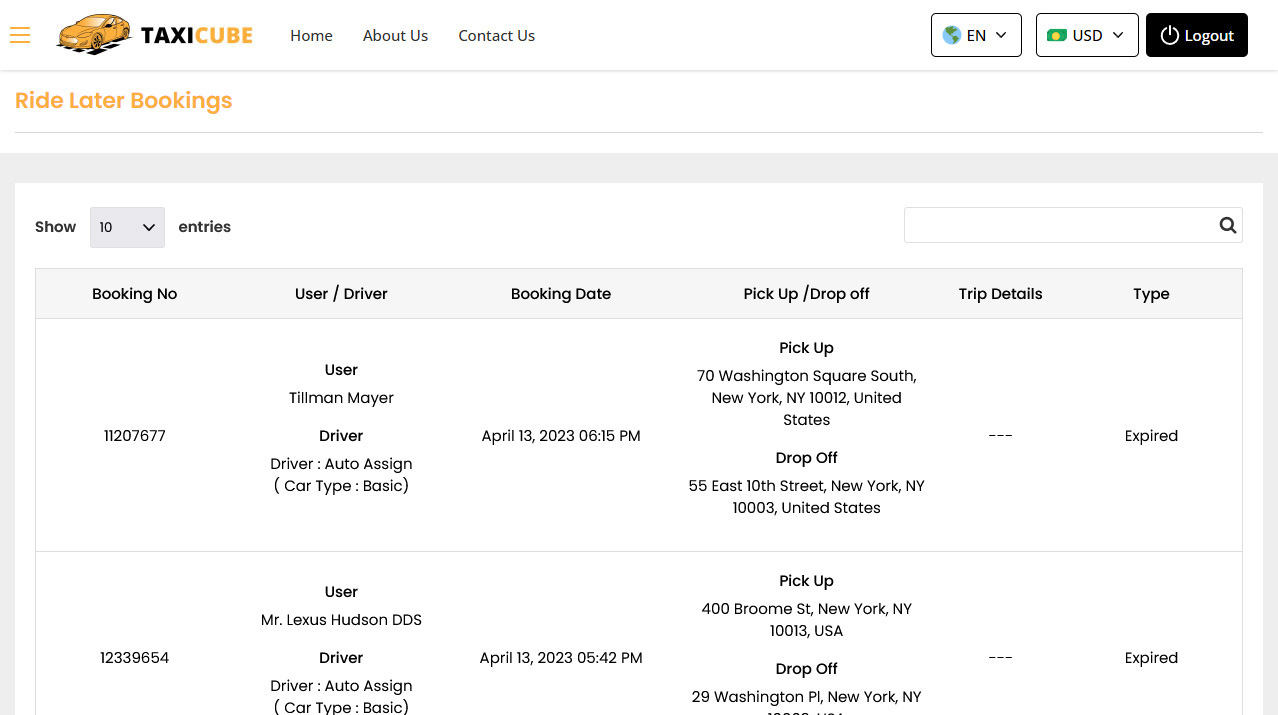This screenshot has height=715, width=1278.
Task: Sort table by Booking Date header
Action: (x=560, y=294)
